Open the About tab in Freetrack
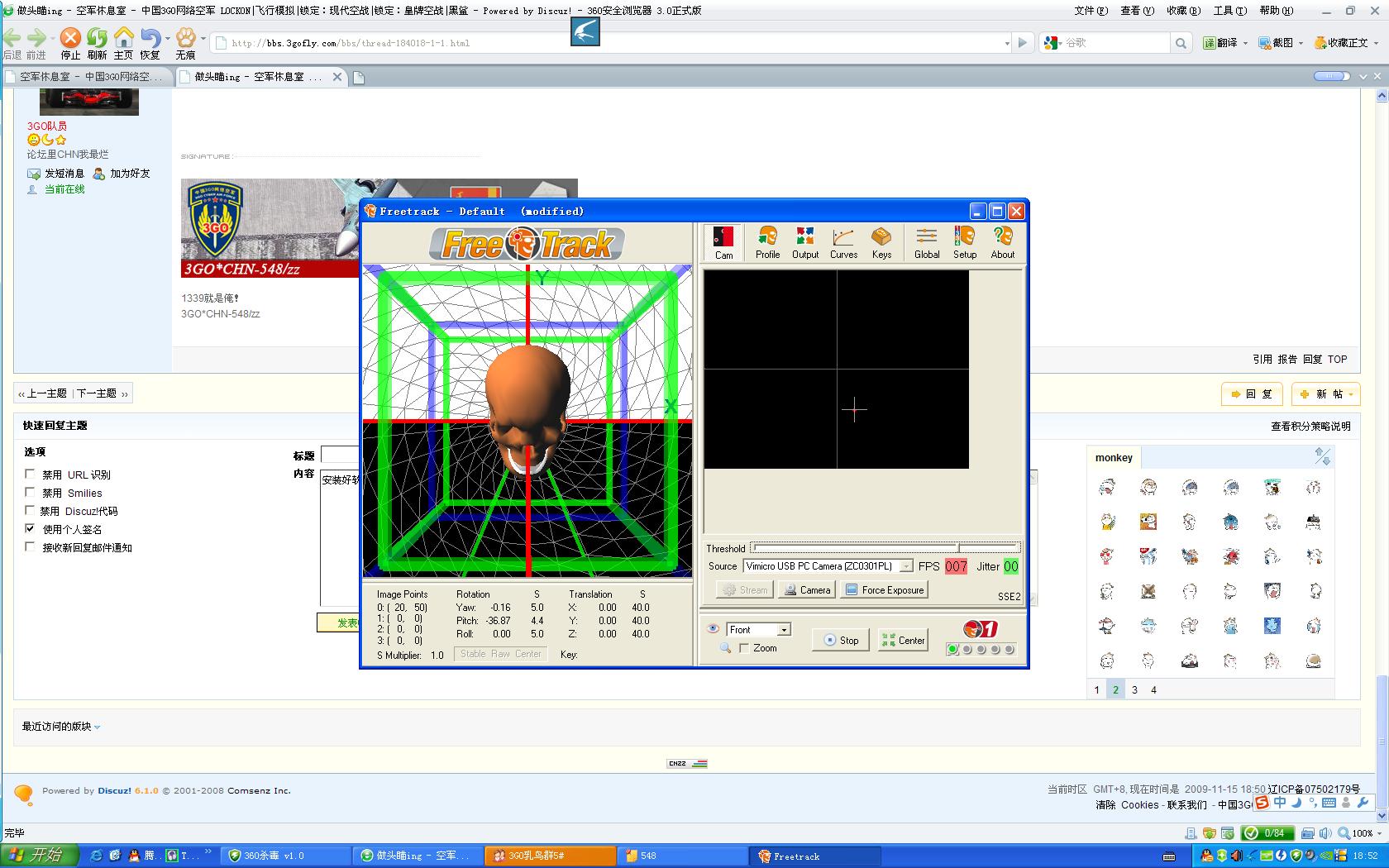The width and height of the screenshot is (1389, 868). [1003, 243]
